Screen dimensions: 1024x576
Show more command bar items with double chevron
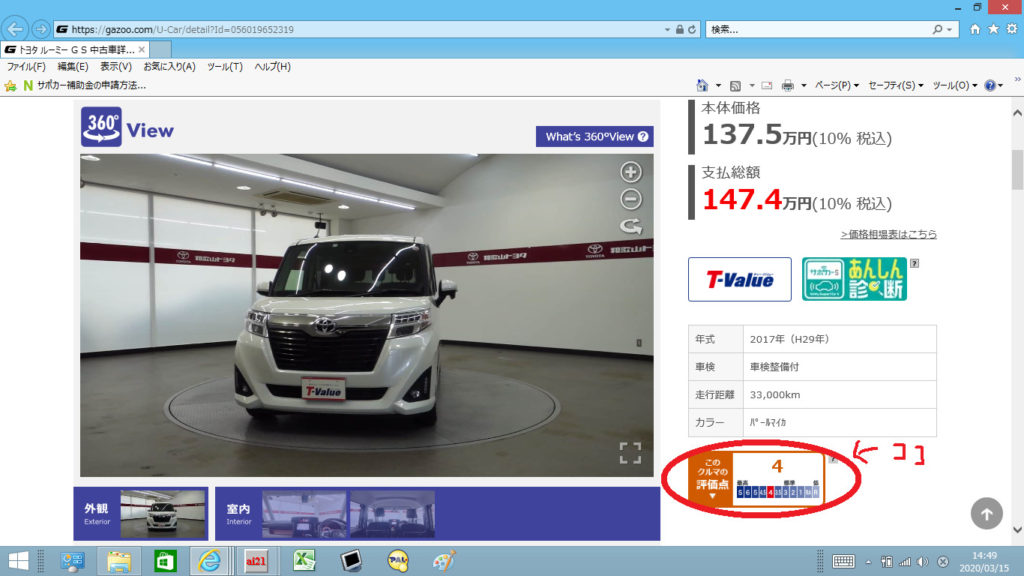coord(1017,80)
